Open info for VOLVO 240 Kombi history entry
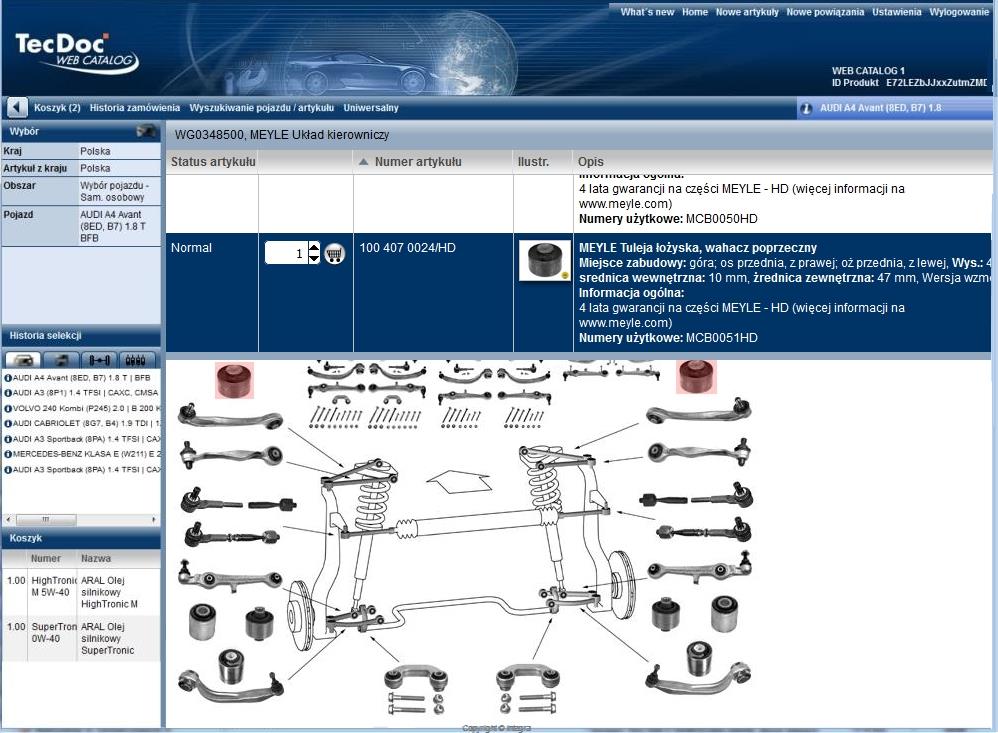Viewport: 998px width, 733px height. pos(8,408)
